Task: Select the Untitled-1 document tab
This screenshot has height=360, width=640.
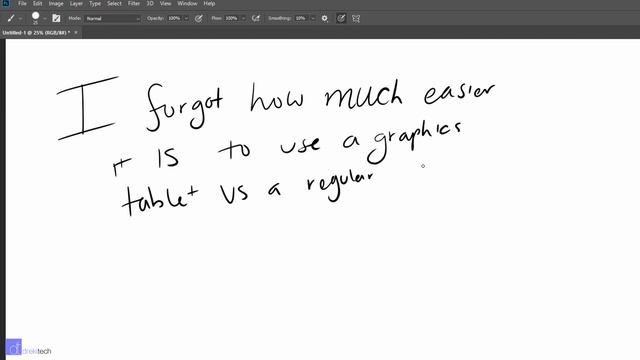Action: [36, 32]
